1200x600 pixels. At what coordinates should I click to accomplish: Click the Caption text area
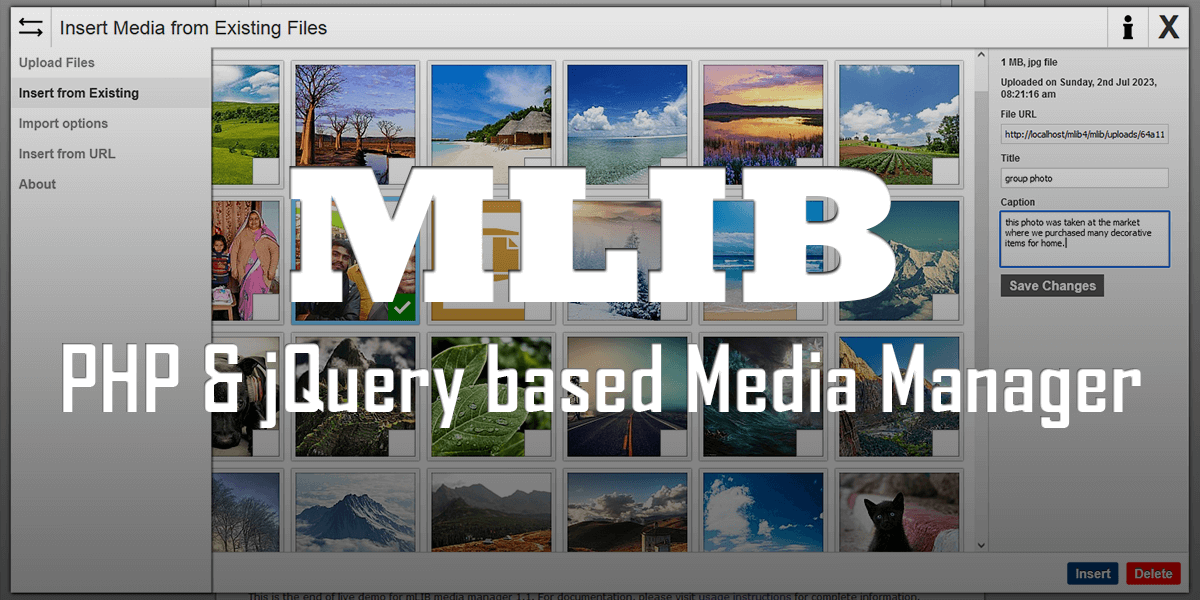(x=1084, y=239)
